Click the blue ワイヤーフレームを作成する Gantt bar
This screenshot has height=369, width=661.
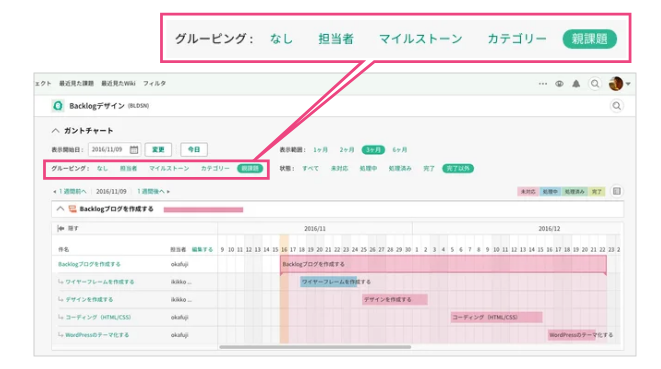point(328,282)
